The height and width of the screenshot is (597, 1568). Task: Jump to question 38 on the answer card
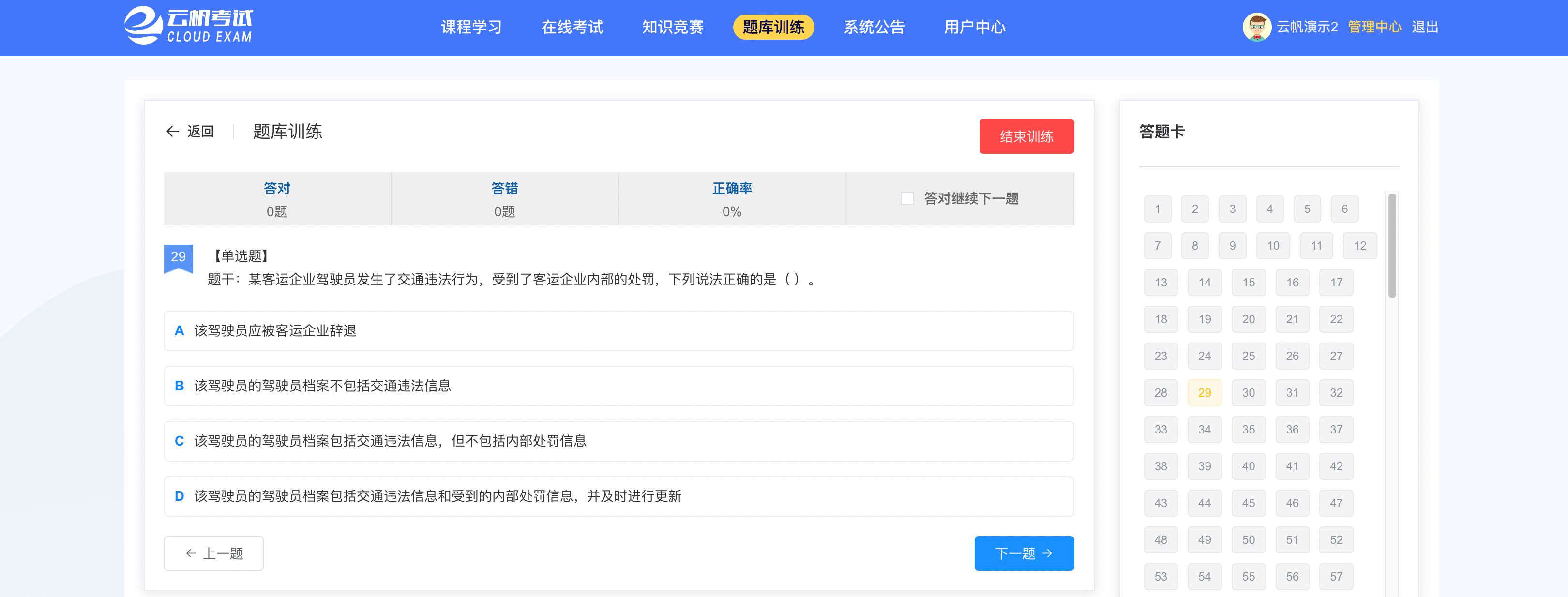[1161, 467]
